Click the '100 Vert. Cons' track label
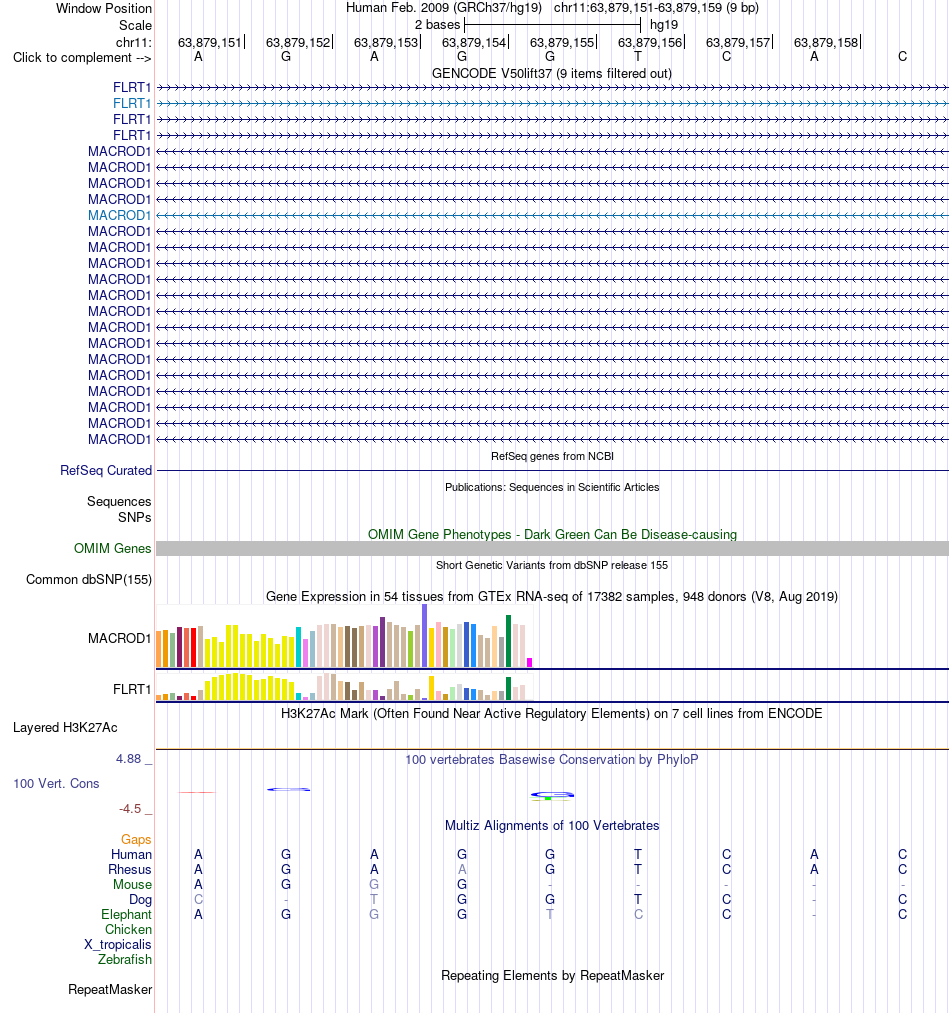 click(x=56, y=784)
